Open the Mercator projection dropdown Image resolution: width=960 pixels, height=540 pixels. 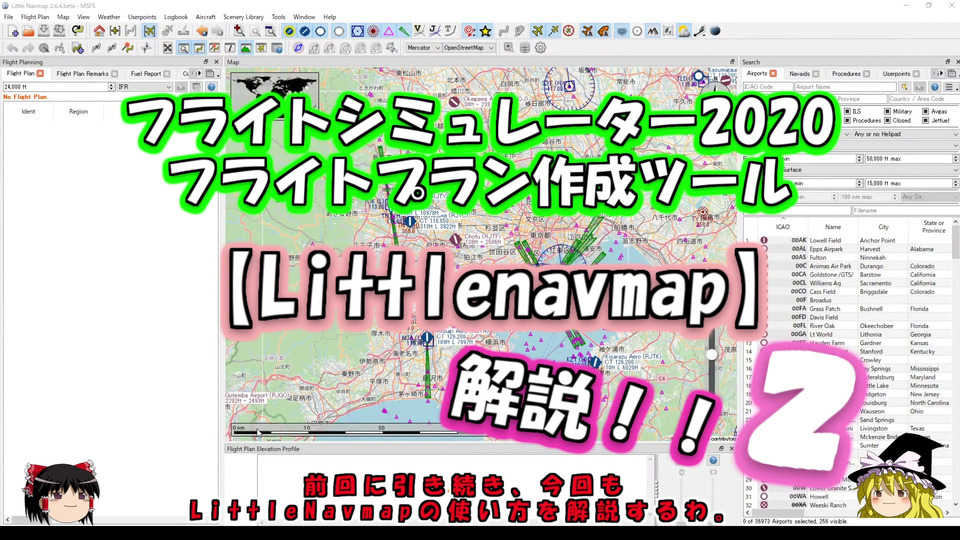tap(423, 47)
